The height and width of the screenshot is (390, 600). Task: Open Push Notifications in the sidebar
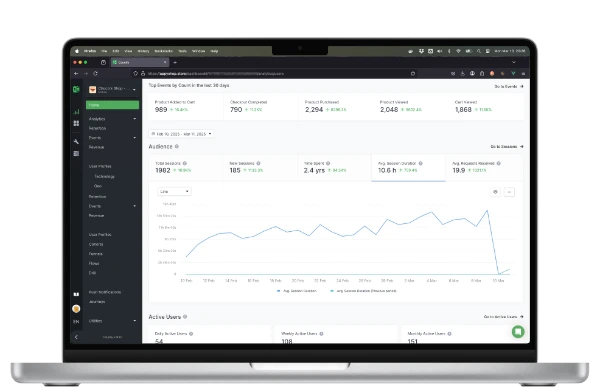(105, 292)
